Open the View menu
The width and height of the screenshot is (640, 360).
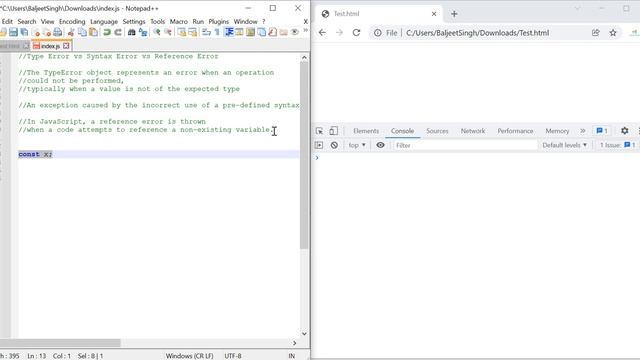47,22
